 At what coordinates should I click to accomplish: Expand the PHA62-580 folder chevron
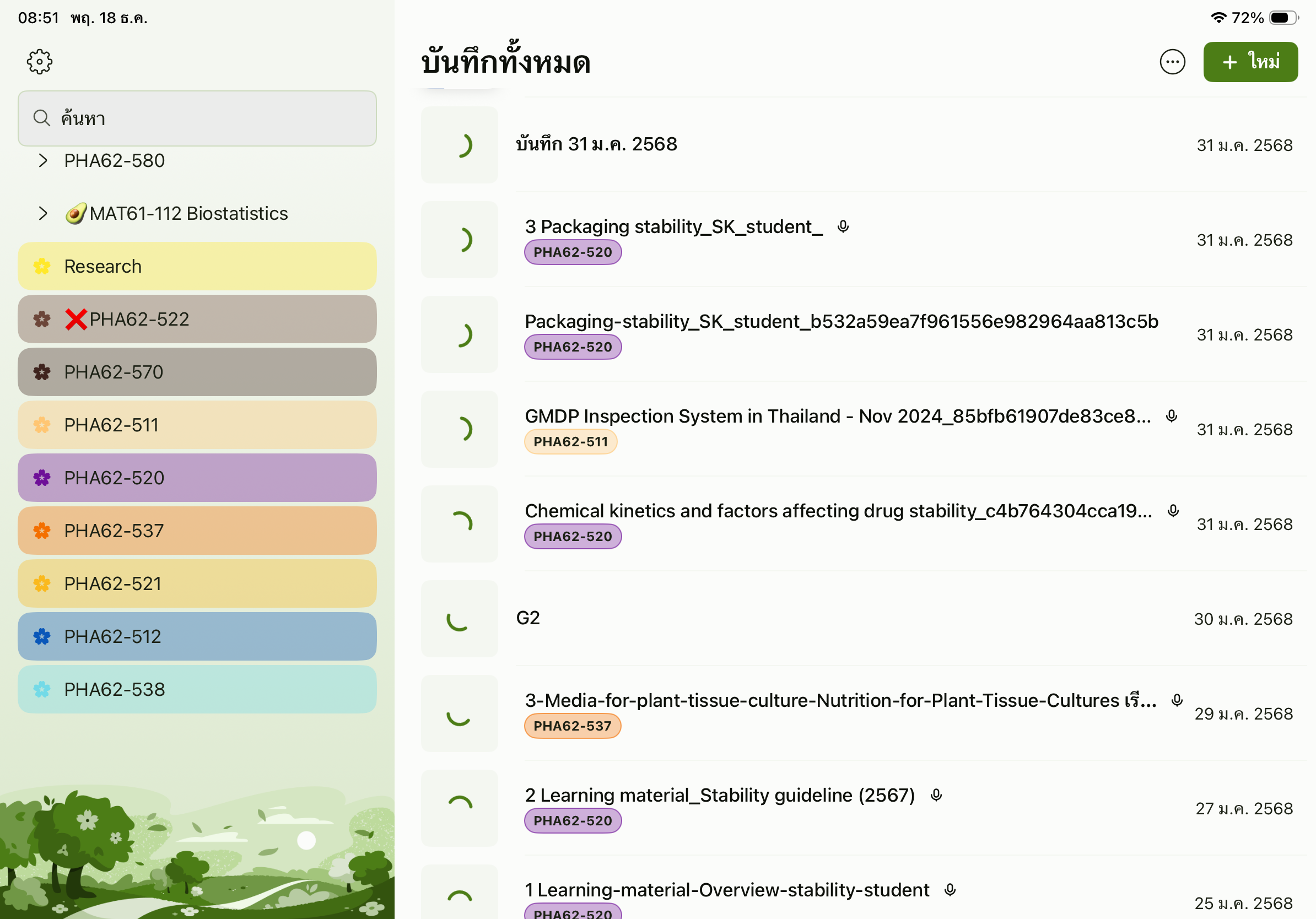pyautogui.click(x=43, y=160)
